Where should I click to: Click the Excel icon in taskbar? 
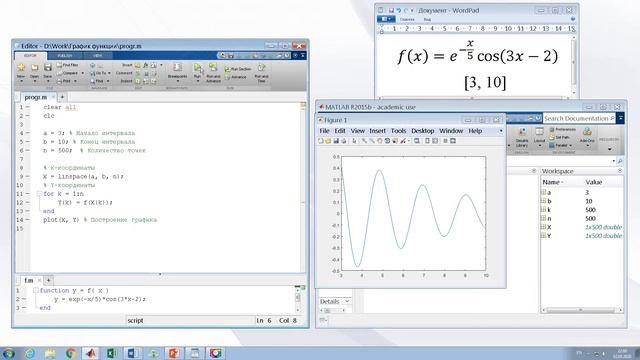point(111,353)
